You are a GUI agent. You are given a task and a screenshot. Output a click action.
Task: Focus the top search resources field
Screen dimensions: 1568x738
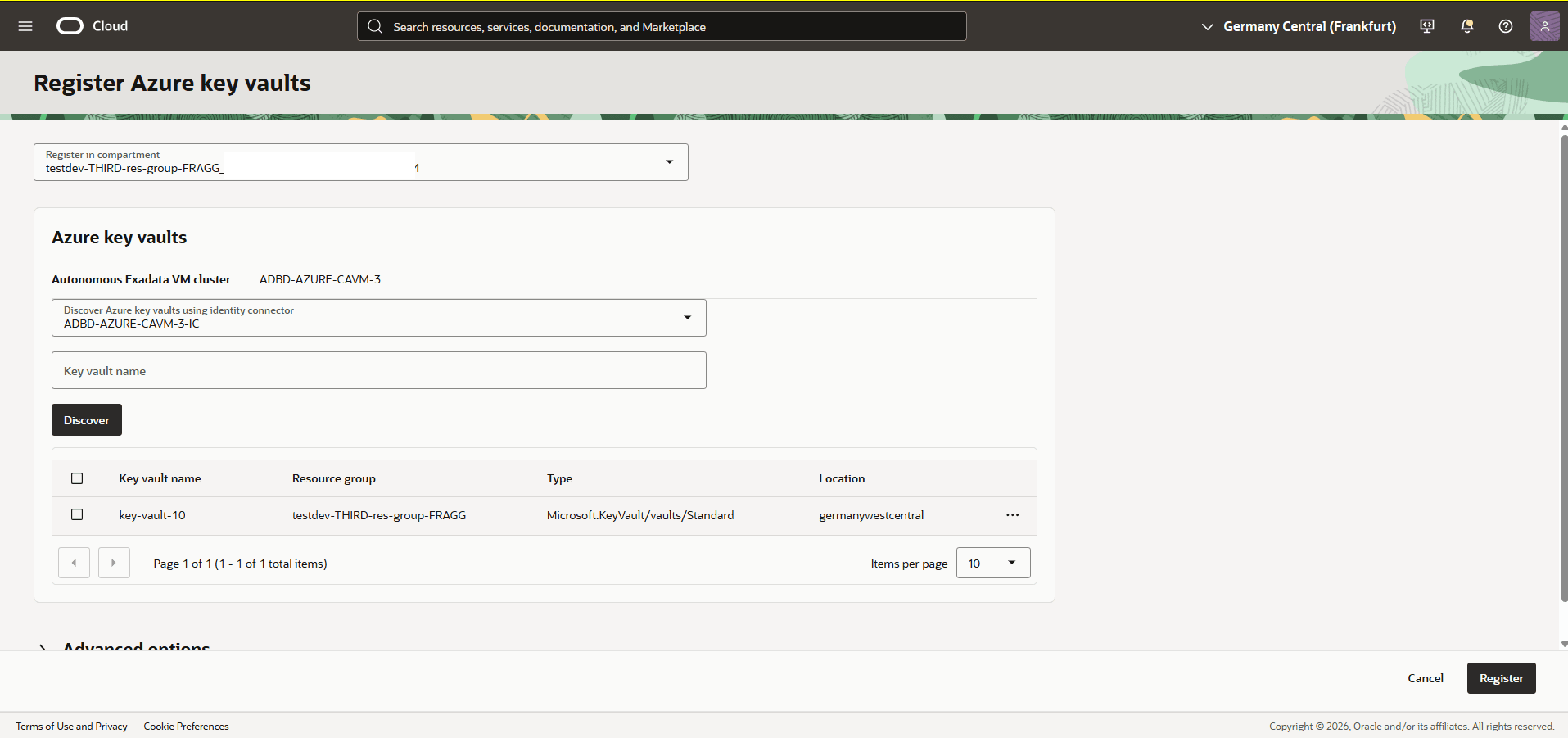tap(662, 26)
